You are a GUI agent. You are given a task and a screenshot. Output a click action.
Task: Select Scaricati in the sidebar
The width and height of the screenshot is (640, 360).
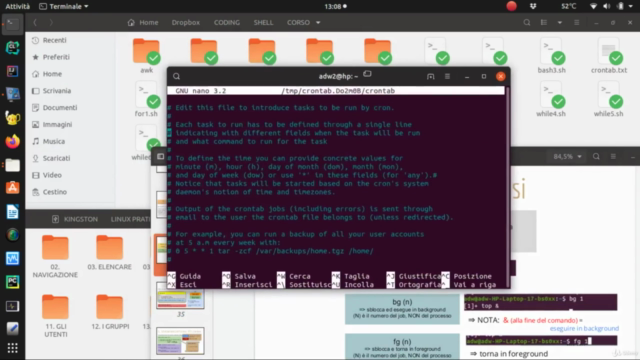point(56,158)
